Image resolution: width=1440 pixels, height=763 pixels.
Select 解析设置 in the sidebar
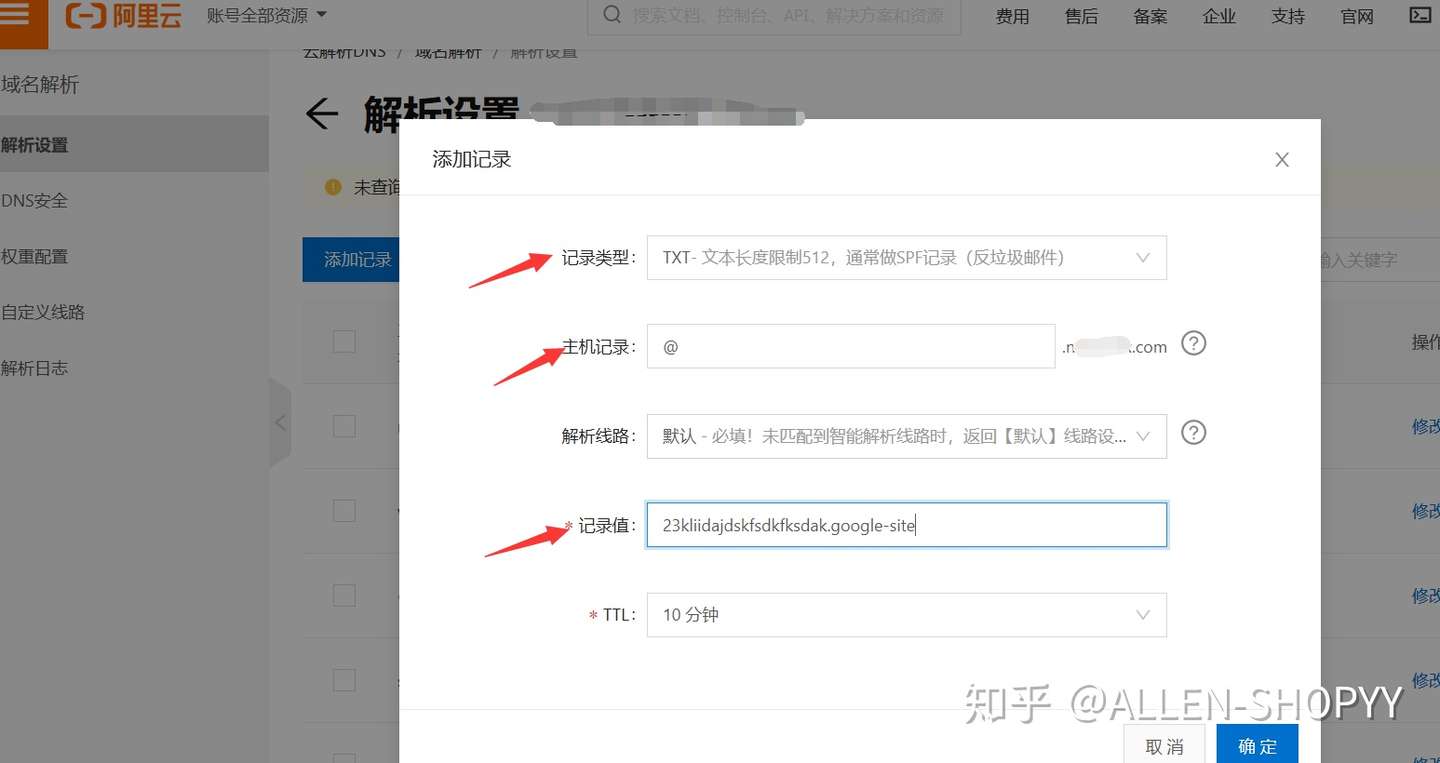(x=134, y=144)
